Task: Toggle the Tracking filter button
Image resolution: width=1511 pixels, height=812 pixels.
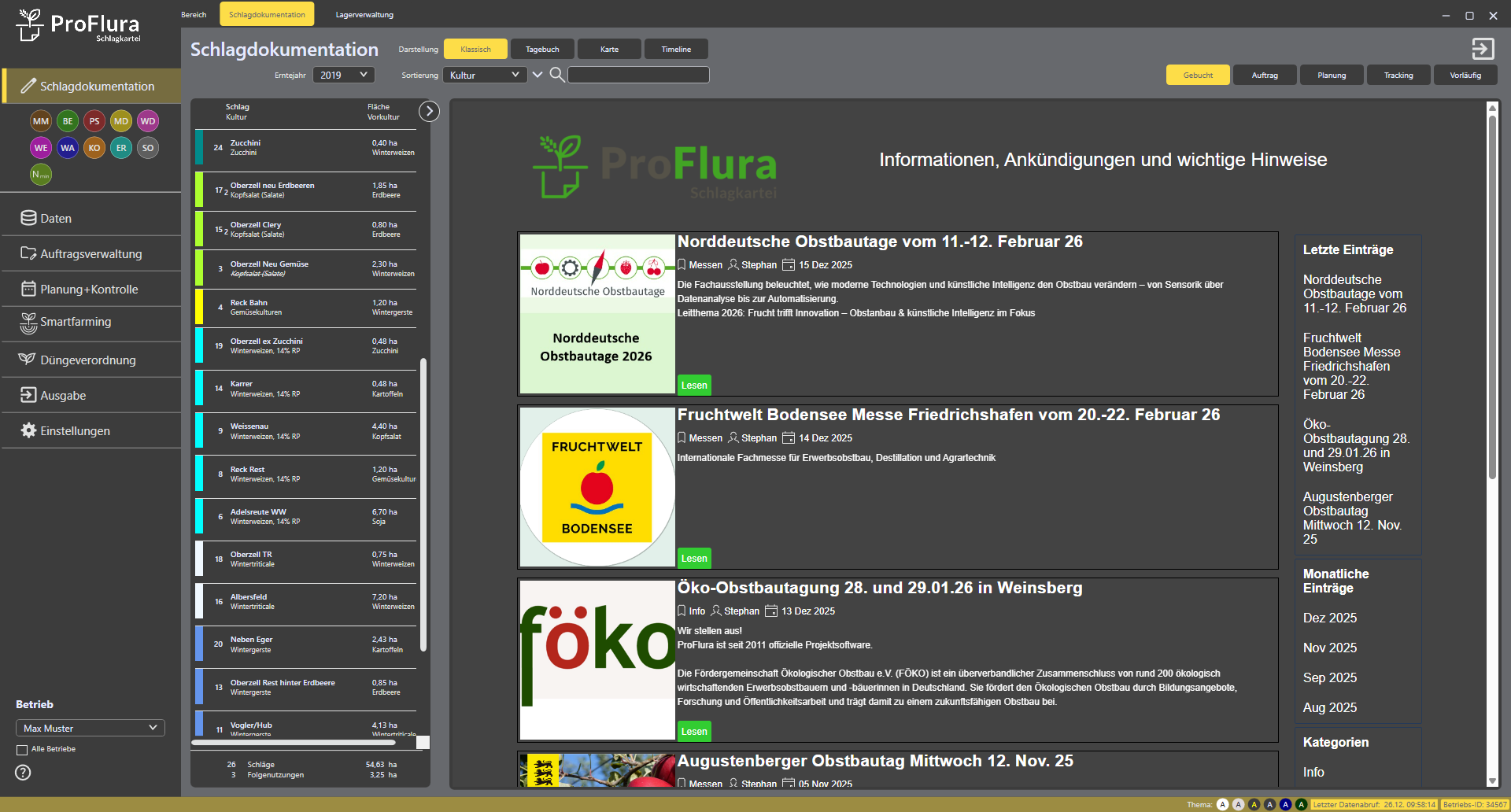Action: [x=1398, y=75]
